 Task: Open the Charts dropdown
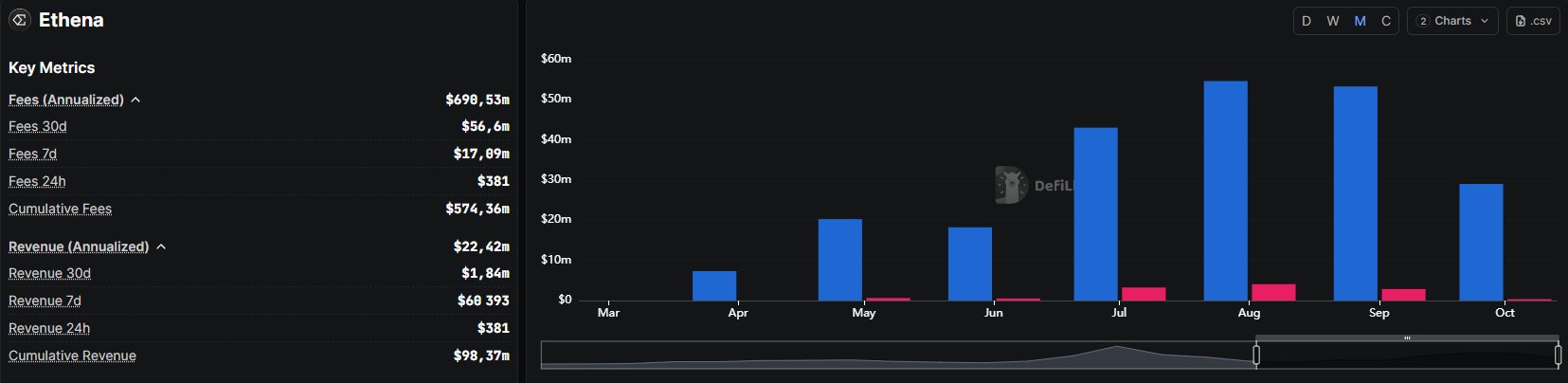point(1452,21)
